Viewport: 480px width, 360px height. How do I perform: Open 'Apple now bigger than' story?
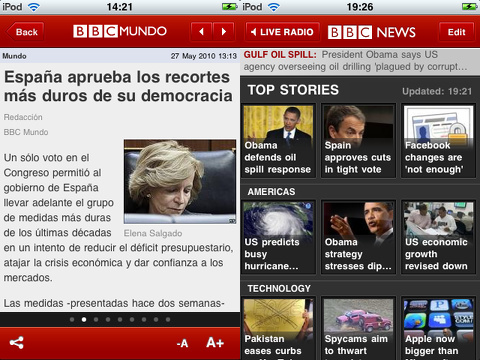[438, 328]
